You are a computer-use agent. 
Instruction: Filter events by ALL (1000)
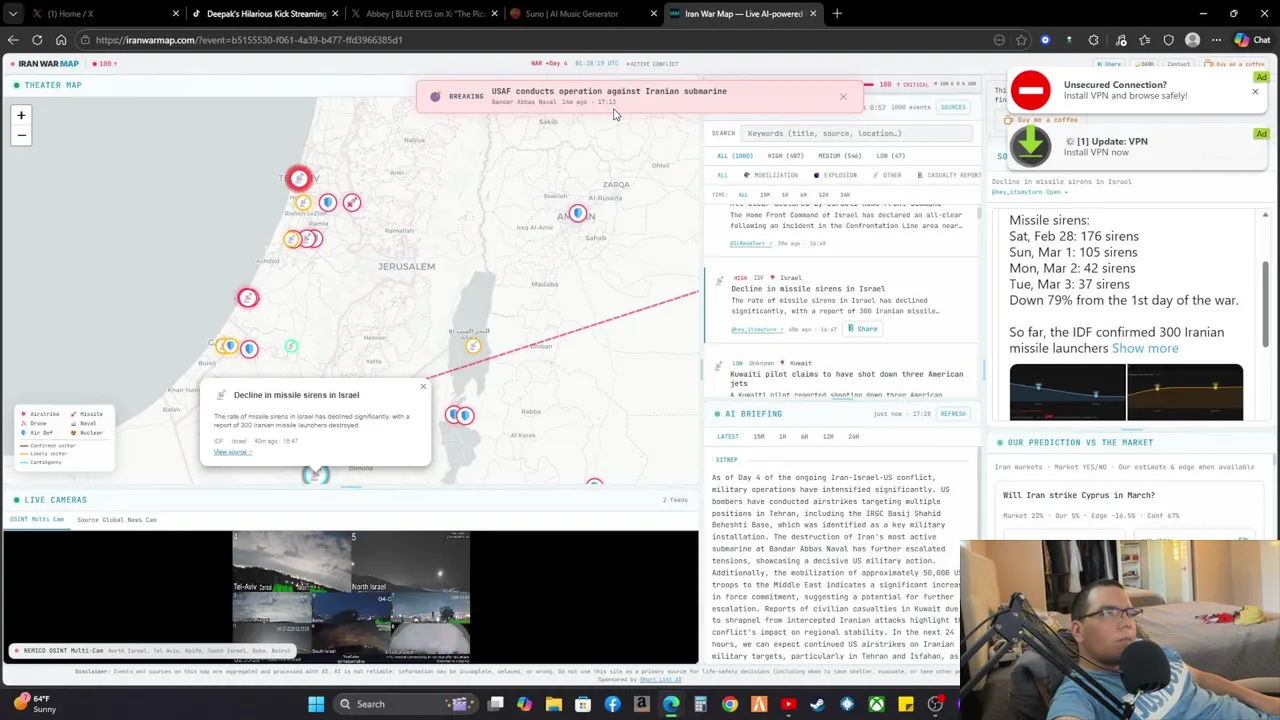click(x=735, y=156)
